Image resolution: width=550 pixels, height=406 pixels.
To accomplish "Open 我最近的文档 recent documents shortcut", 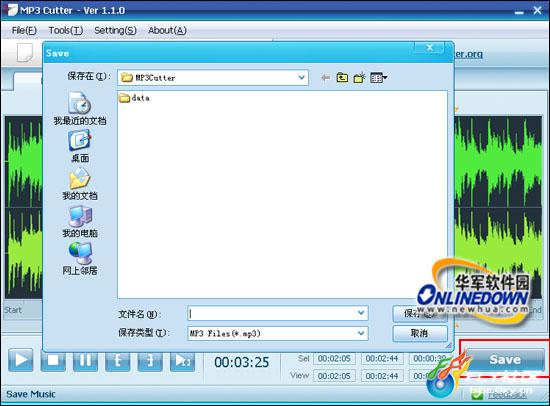I will point(80,109).
